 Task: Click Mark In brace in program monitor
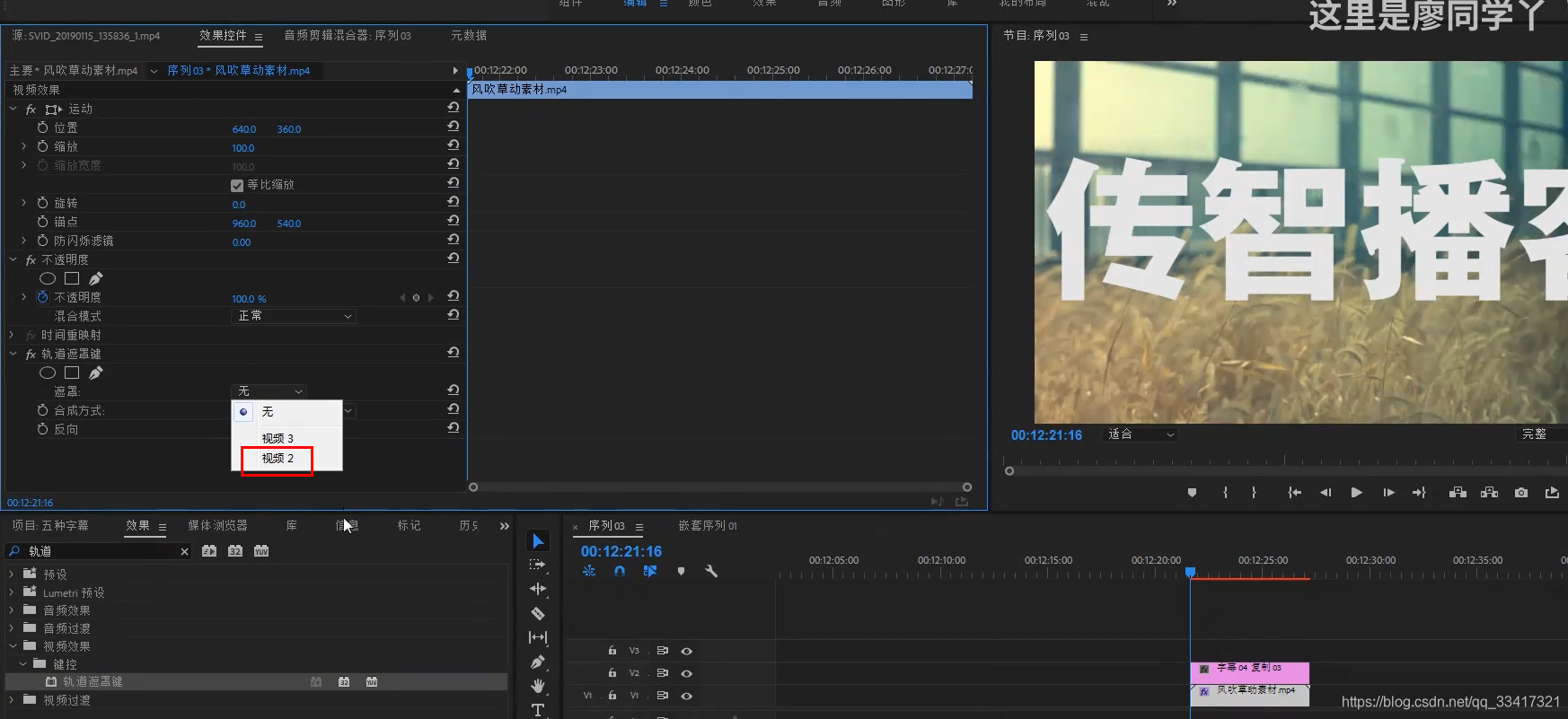tap(1225, 493)
